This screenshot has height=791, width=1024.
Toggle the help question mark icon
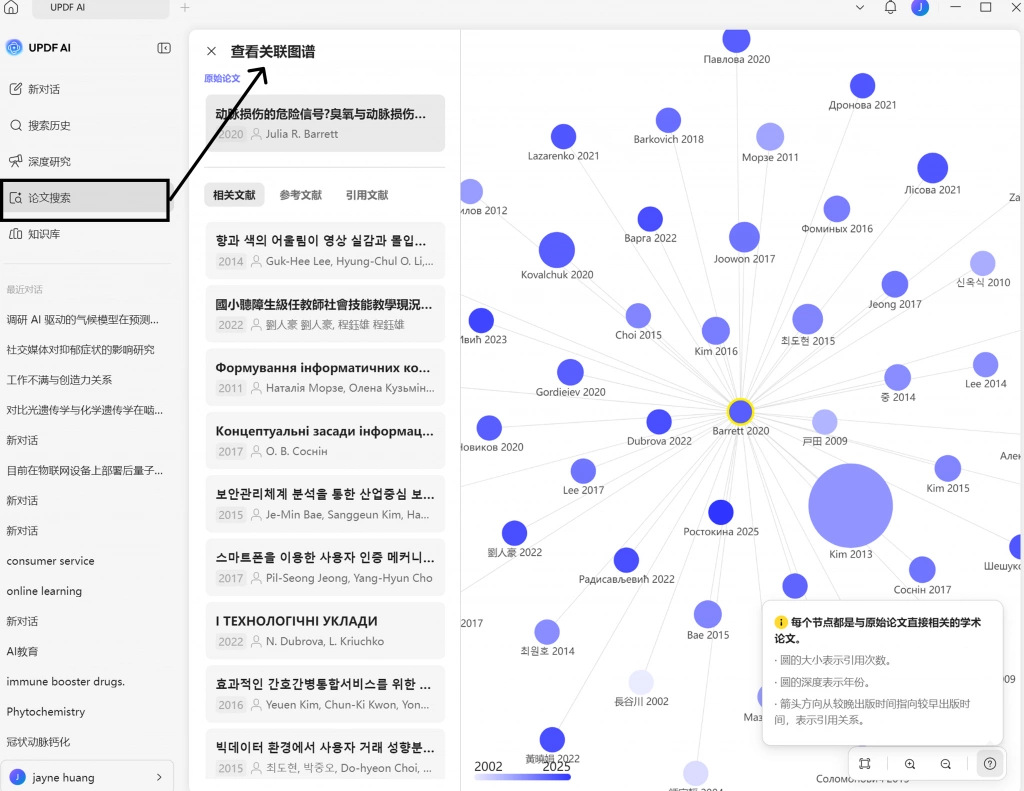[990, 764]
